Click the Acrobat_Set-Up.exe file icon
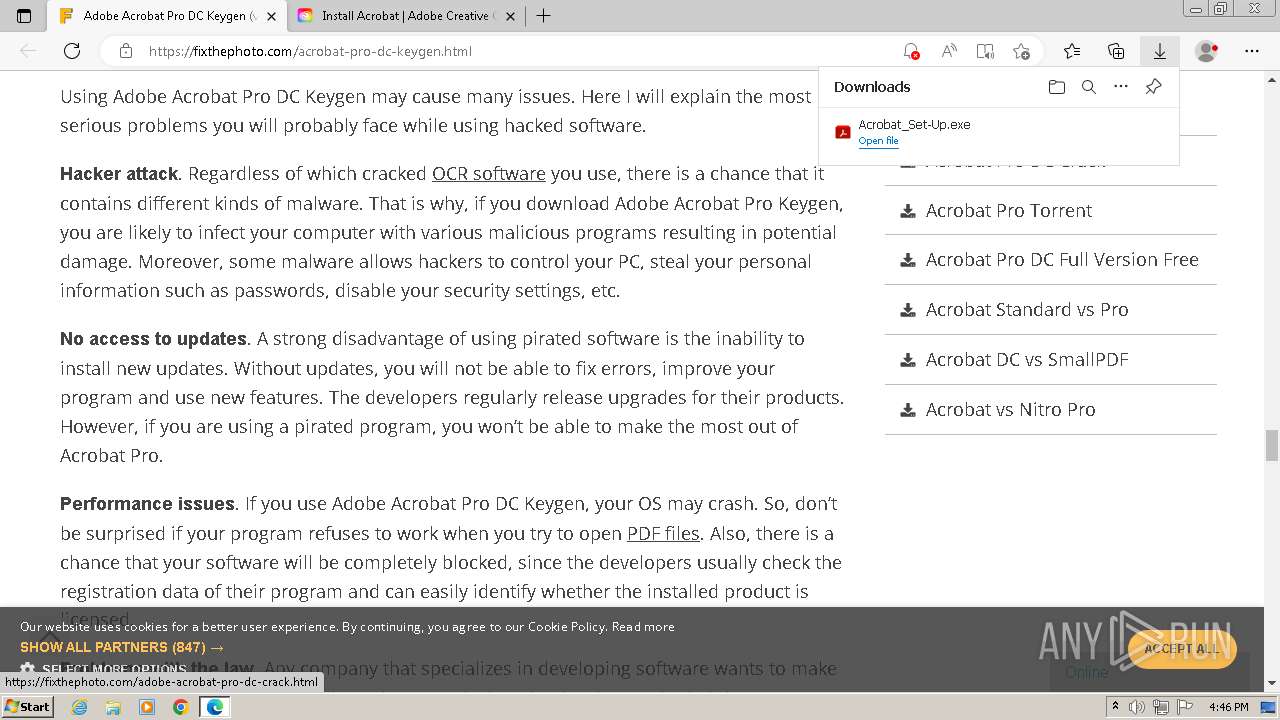The image size is (1280, 720). pyautogui.click(x=843, y=132)
